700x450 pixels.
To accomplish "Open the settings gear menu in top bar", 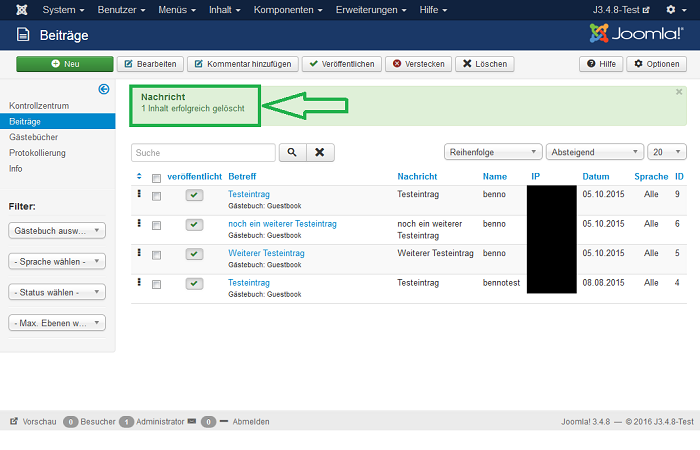I will [674, 9].
